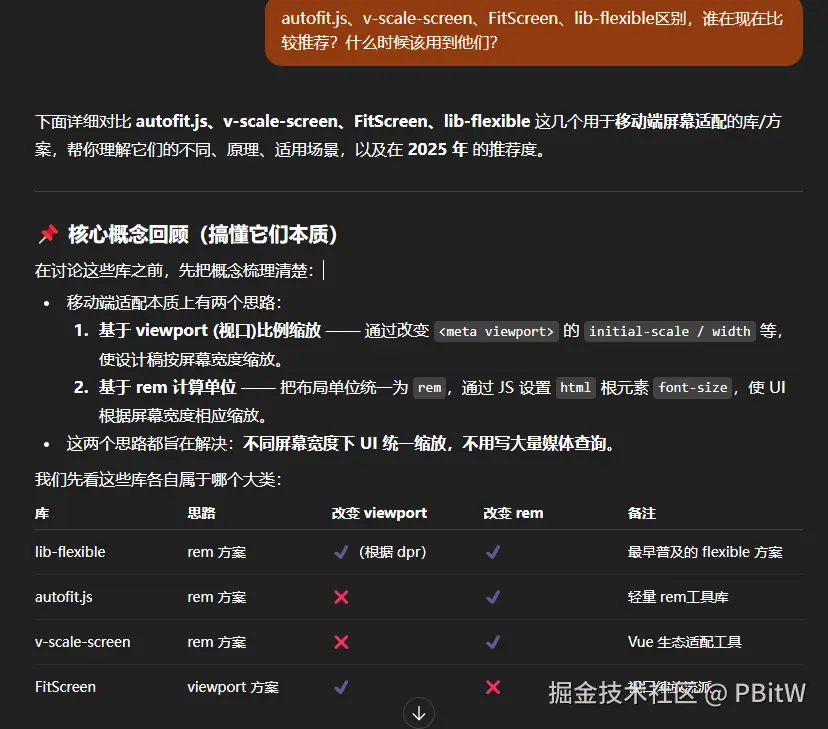
Task: Click the inline code 'html' tag
Action: pyautogui.click(x=575, y=388)
